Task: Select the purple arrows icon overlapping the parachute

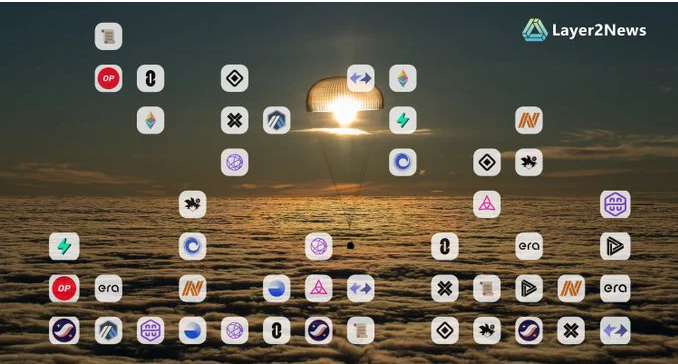Action: click(x=361, y=78)
